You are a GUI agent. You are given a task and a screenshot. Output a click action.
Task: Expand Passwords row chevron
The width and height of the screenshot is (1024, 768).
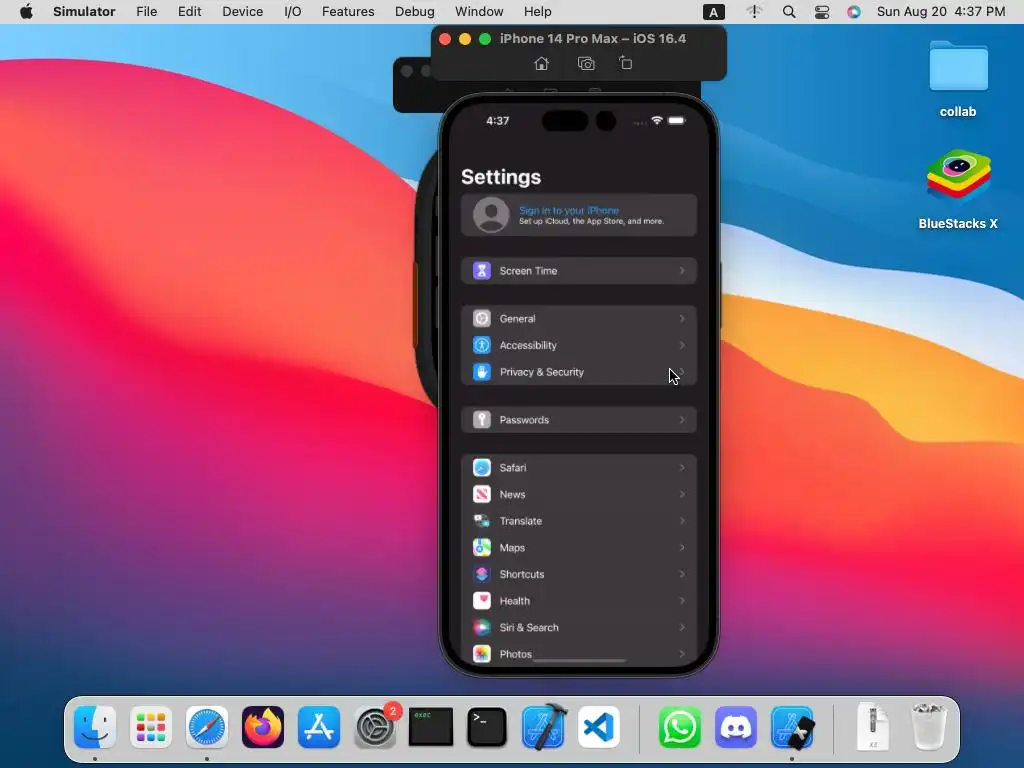[x=682, y=420]
